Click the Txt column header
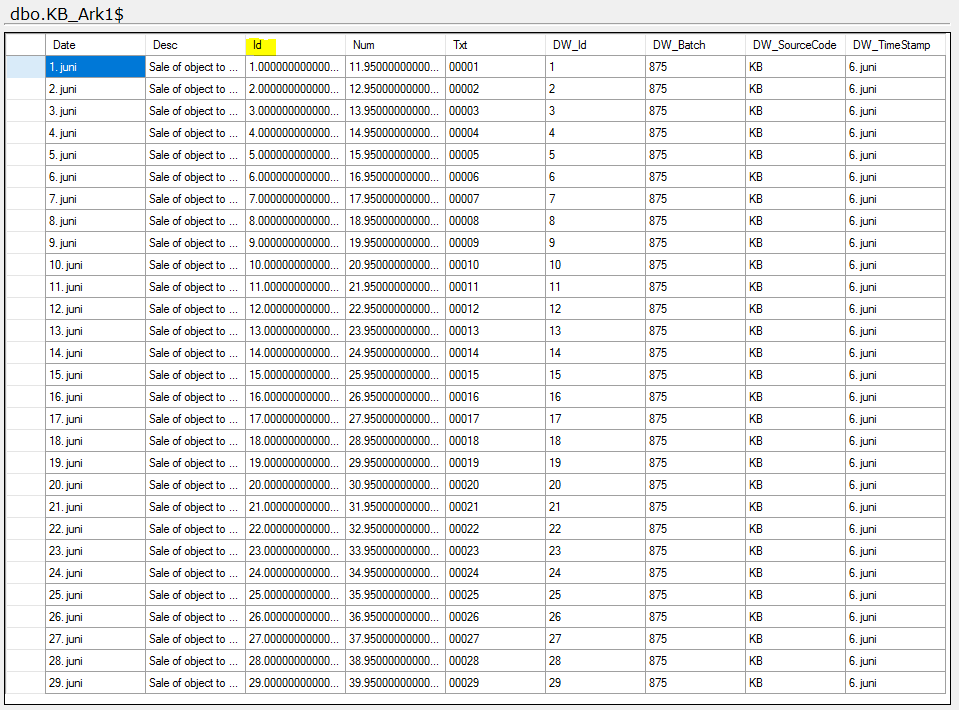 tap(495, 45)
